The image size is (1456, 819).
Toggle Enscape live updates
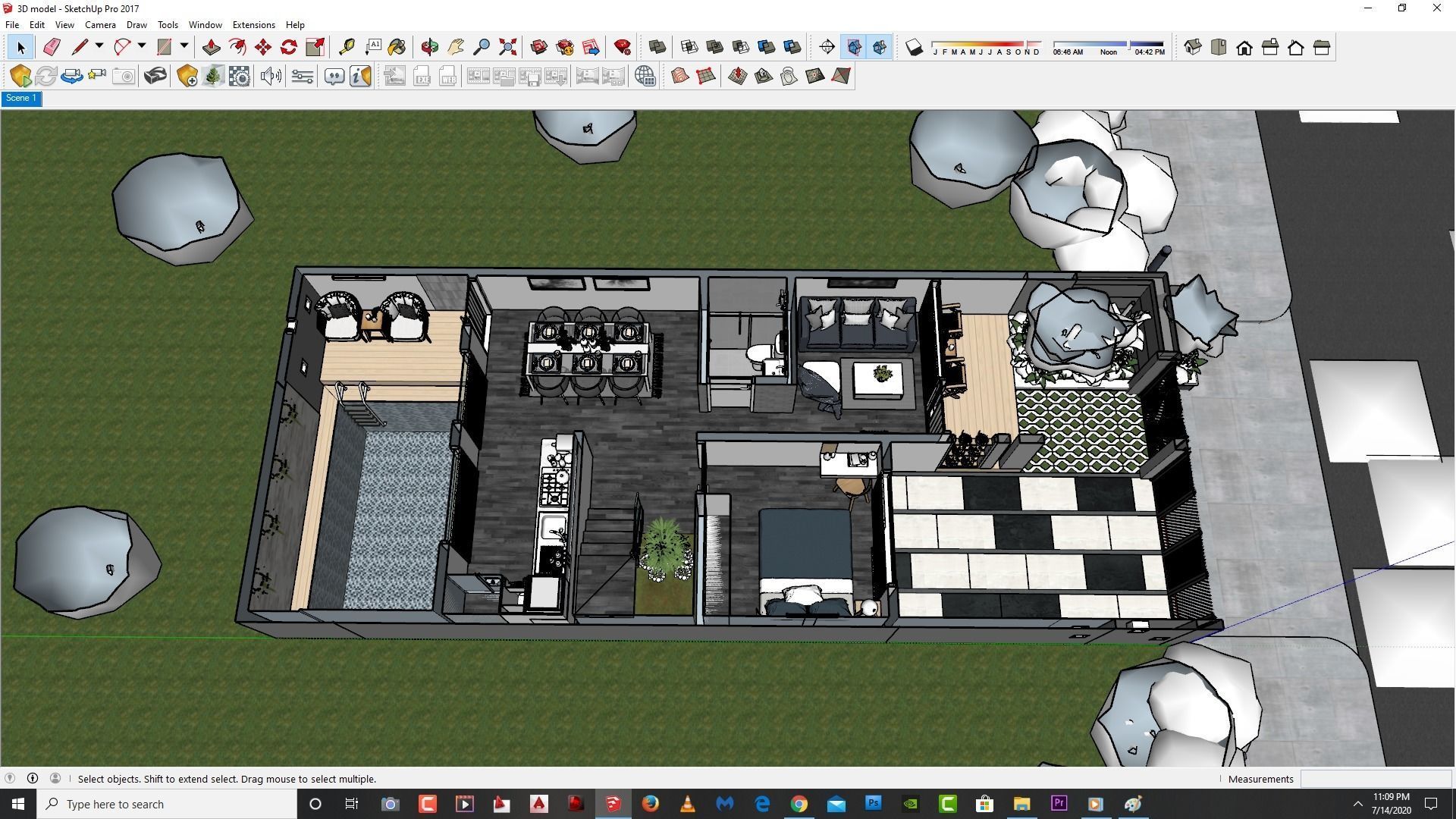pyautogui.click(x=46, y=76)
